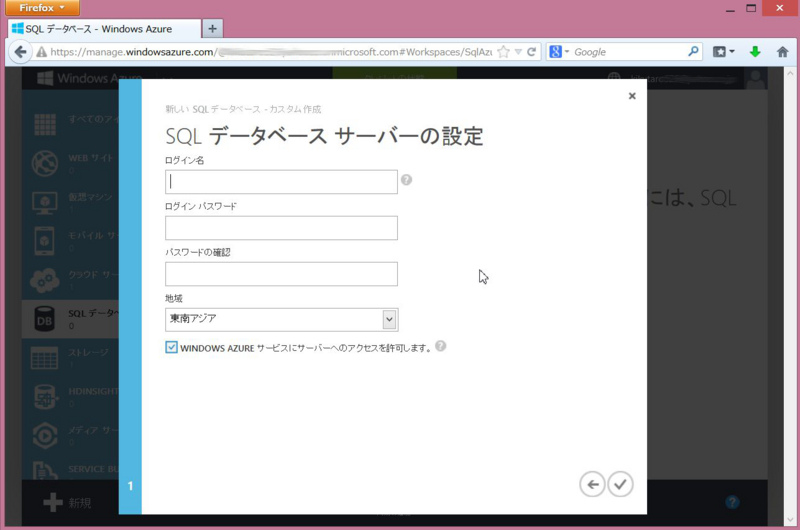Click the browser vertical scrollbar
The height and width of the screenshot is (530, 800).
coord(790,296)
